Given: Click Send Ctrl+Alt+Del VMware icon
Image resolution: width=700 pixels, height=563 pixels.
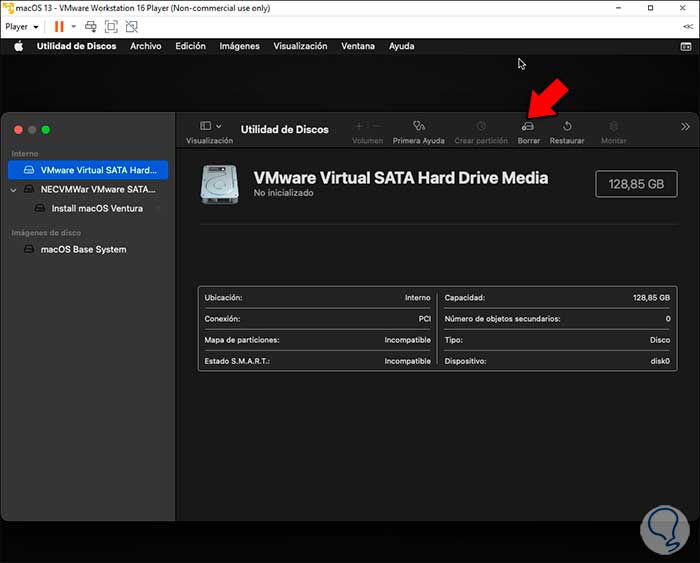Looking at the screenshot, I should (x=91, y=27).
